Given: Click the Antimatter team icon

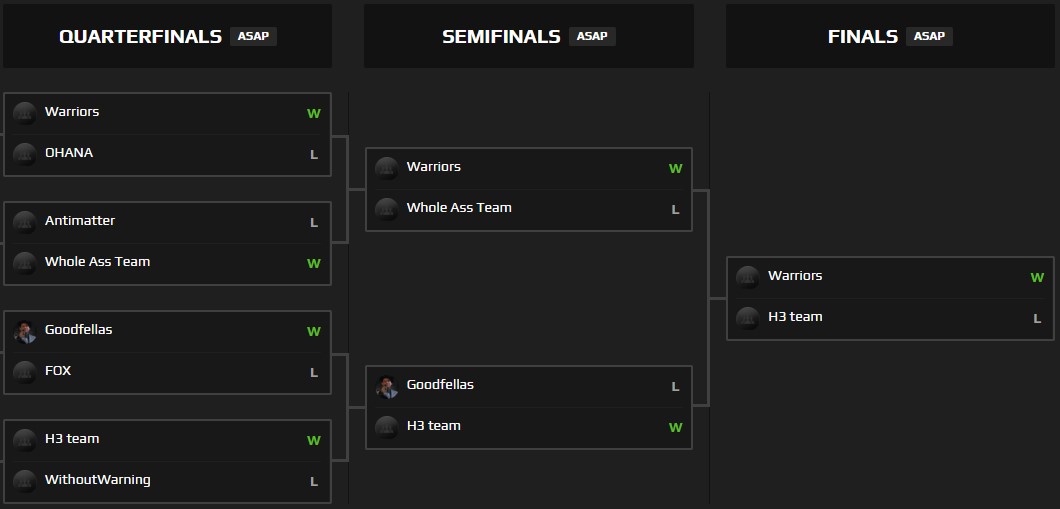Looking at the screenshot, I should 25,222.
